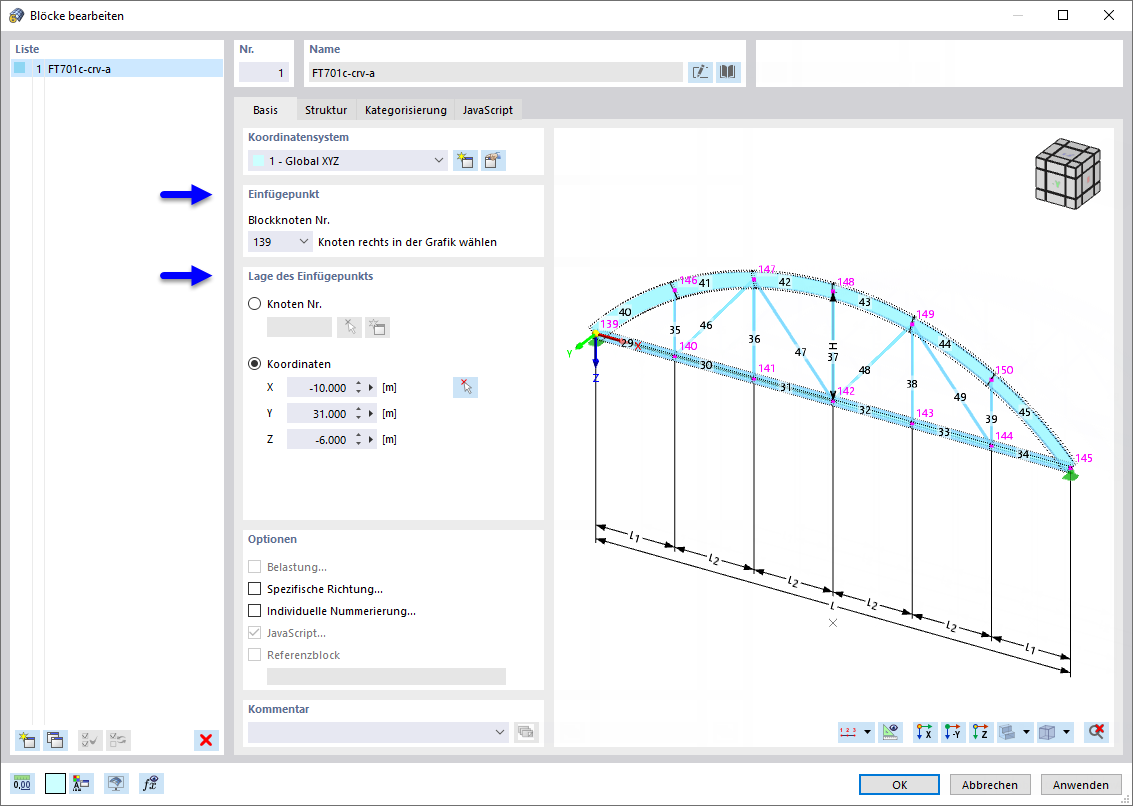Click node label 145 in the graphic
1133x806 pixels.
(1084, 458)
